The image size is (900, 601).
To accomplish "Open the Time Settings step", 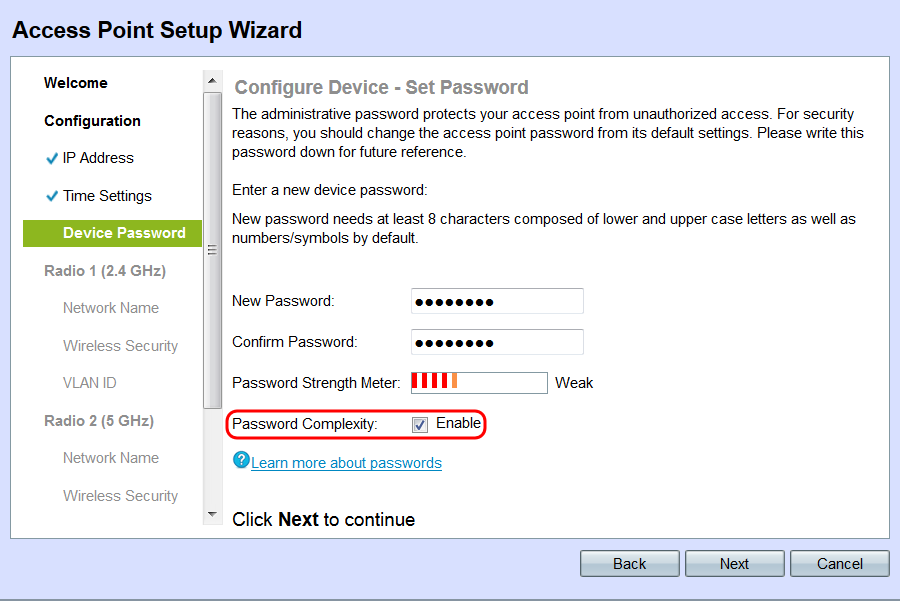I will pos(107,196).
